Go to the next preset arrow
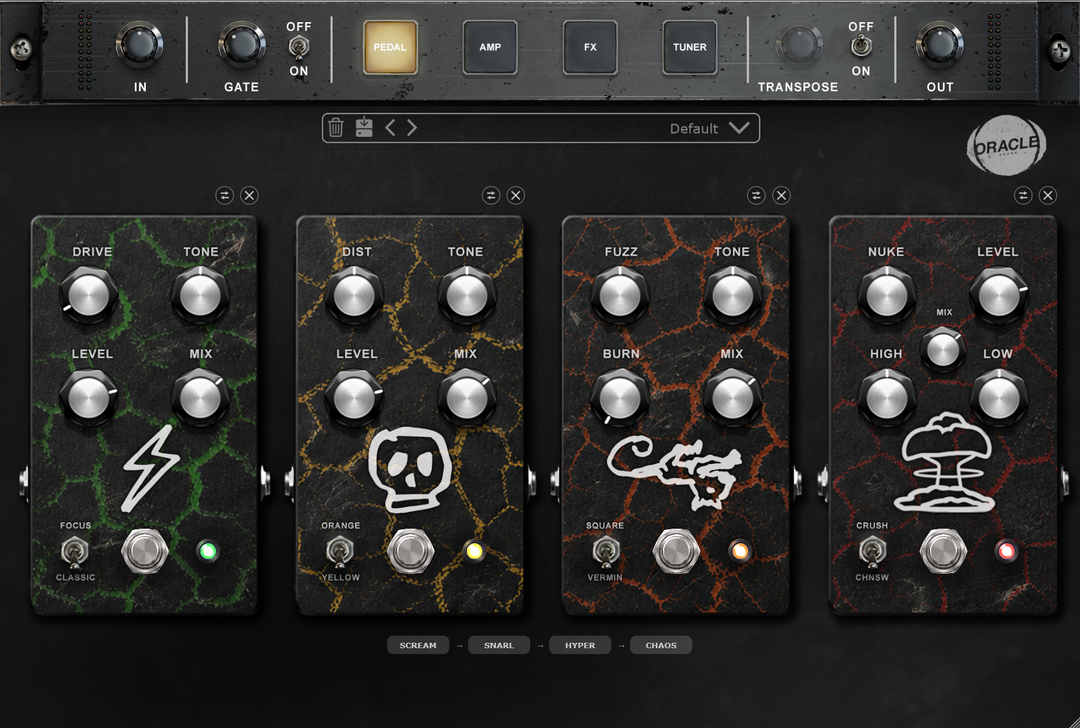The image size is (1080, 728). coord(412,127)
